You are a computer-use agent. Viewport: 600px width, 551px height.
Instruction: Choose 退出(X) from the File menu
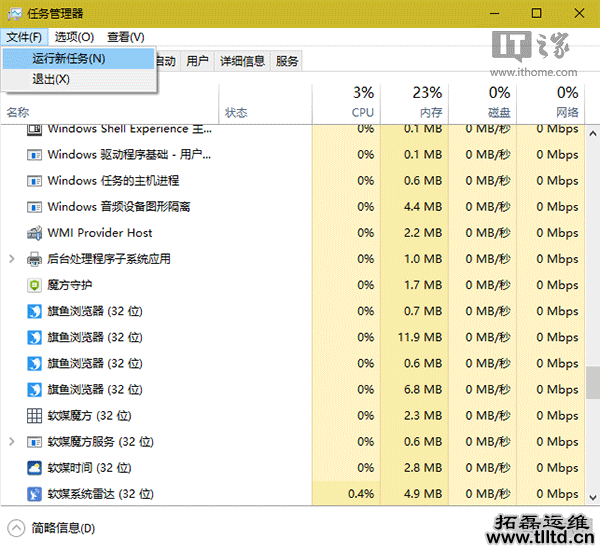(x=78, y=80)
